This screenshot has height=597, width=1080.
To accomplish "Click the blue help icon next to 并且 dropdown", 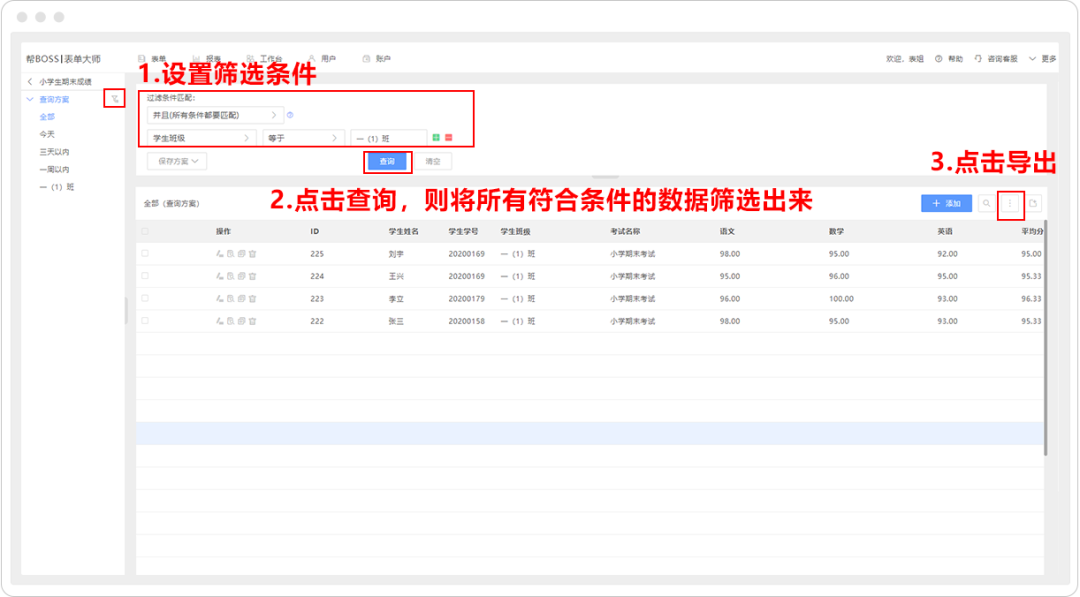I will pyautogui.click(x=290, y=115).
